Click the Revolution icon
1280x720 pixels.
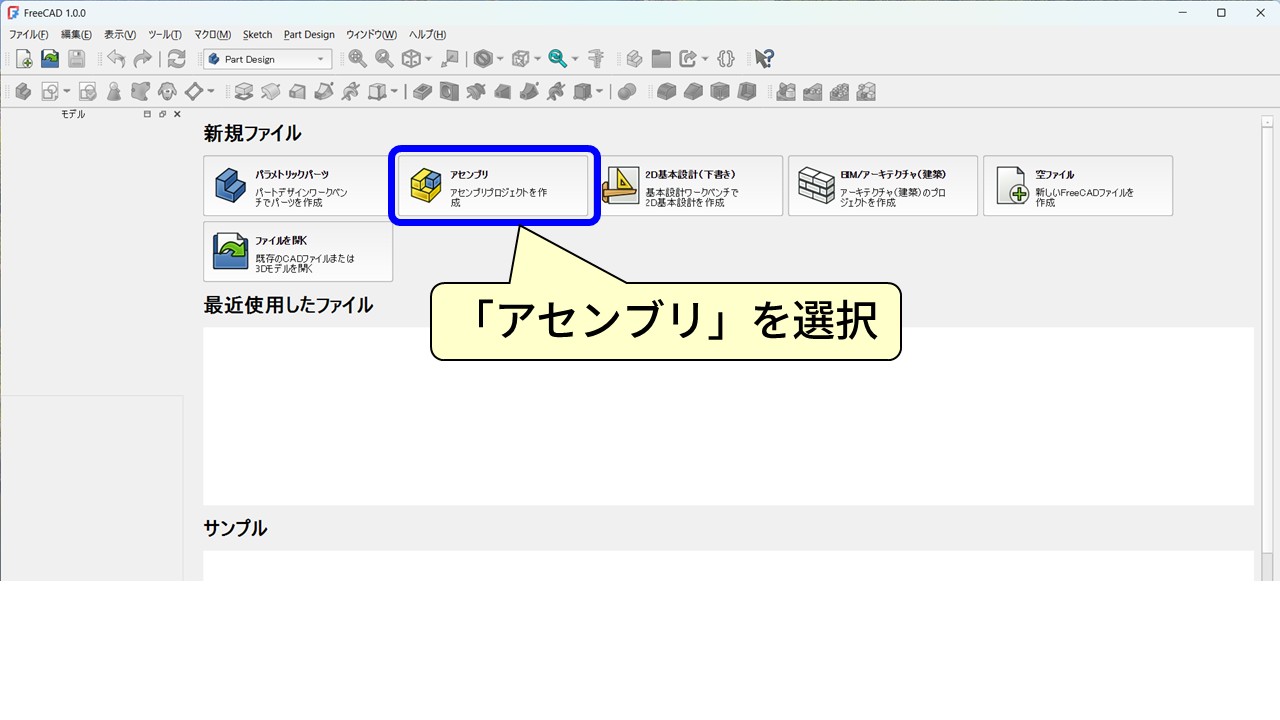(x=270, y=91)
